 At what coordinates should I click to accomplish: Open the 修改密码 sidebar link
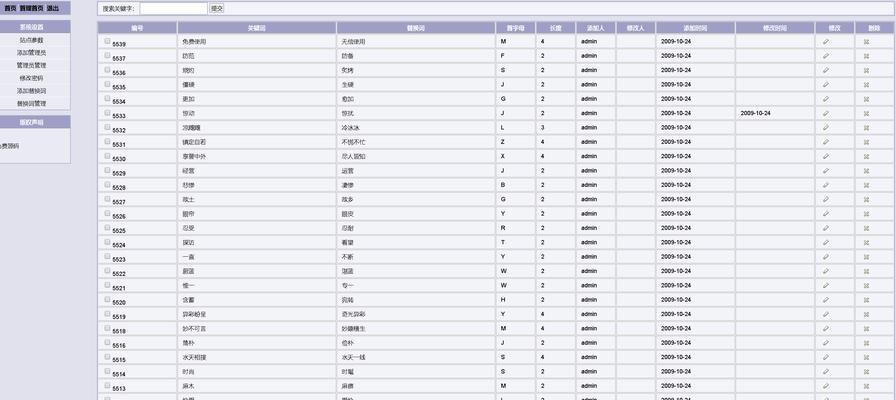31,78
